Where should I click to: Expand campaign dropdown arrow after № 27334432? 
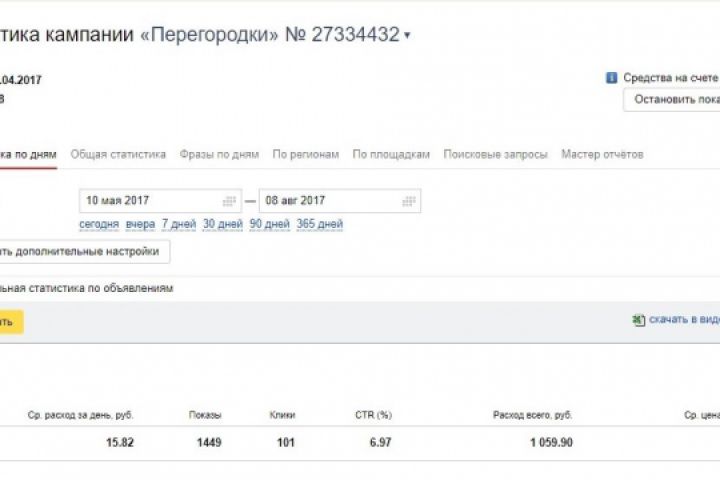click(407, 36)
